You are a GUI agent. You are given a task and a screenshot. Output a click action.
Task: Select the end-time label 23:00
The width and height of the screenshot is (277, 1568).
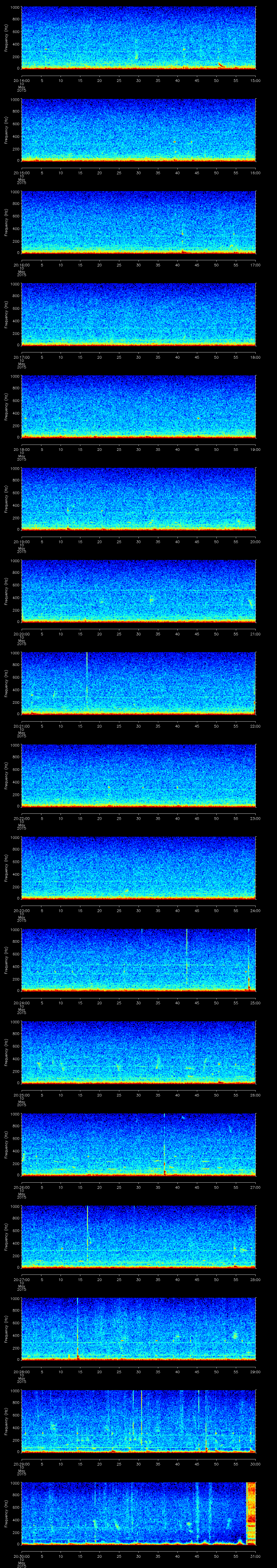(x=255, y=819)
